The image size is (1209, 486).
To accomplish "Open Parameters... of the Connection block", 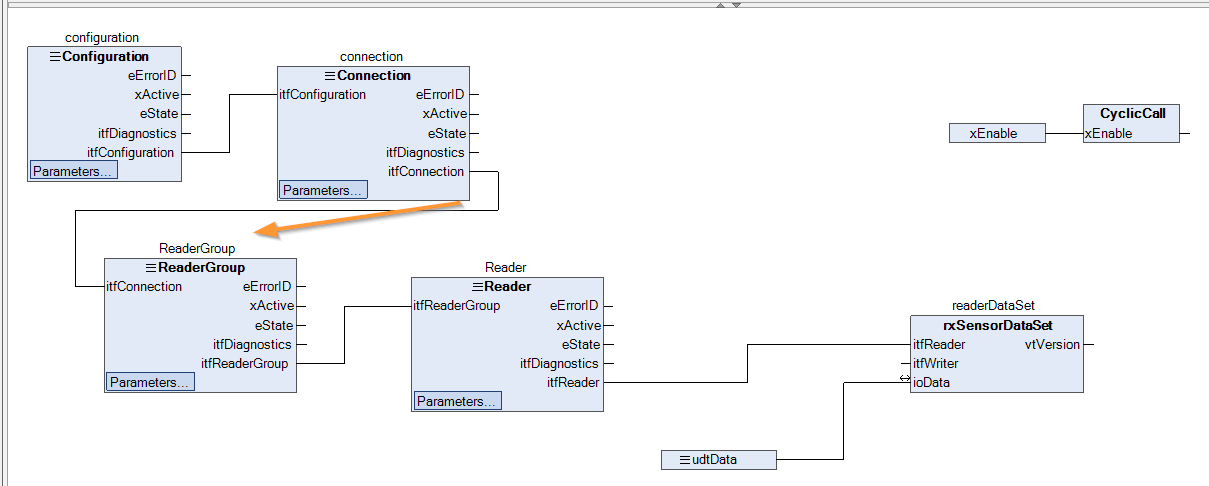I will click(322, 190).
